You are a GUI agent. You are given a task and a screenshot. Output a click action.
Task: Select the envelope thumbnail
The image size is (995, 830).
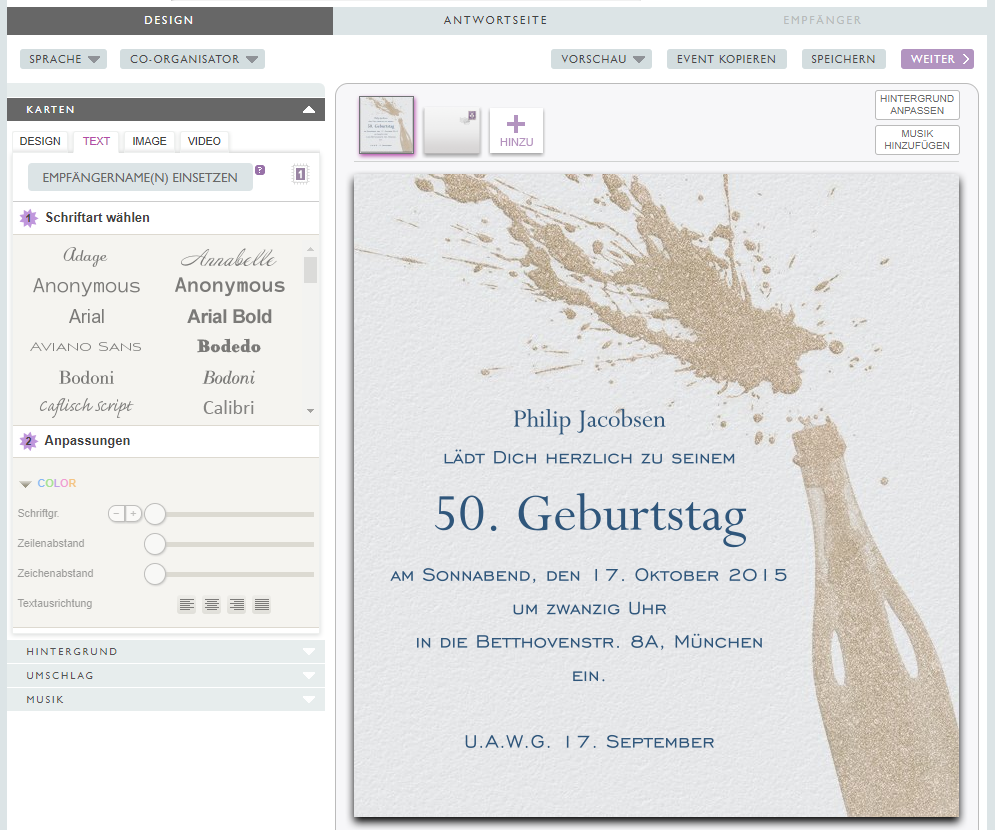coord(451,130)
